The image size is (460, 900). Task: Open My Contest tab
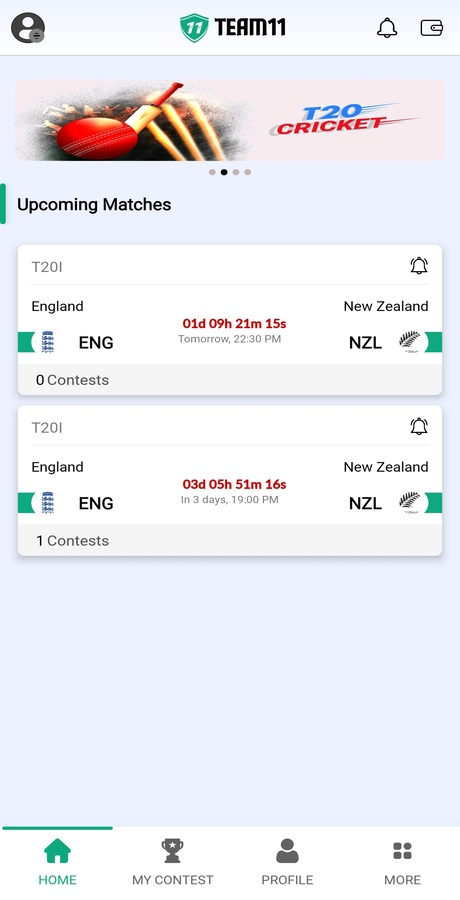pos(172,862)
